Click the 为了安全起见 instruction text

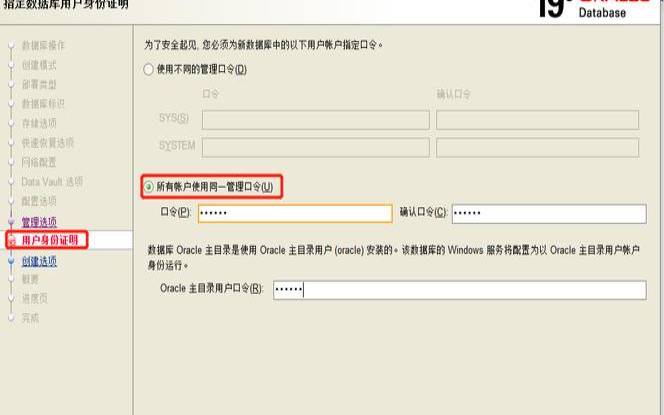tap(263, 44)
